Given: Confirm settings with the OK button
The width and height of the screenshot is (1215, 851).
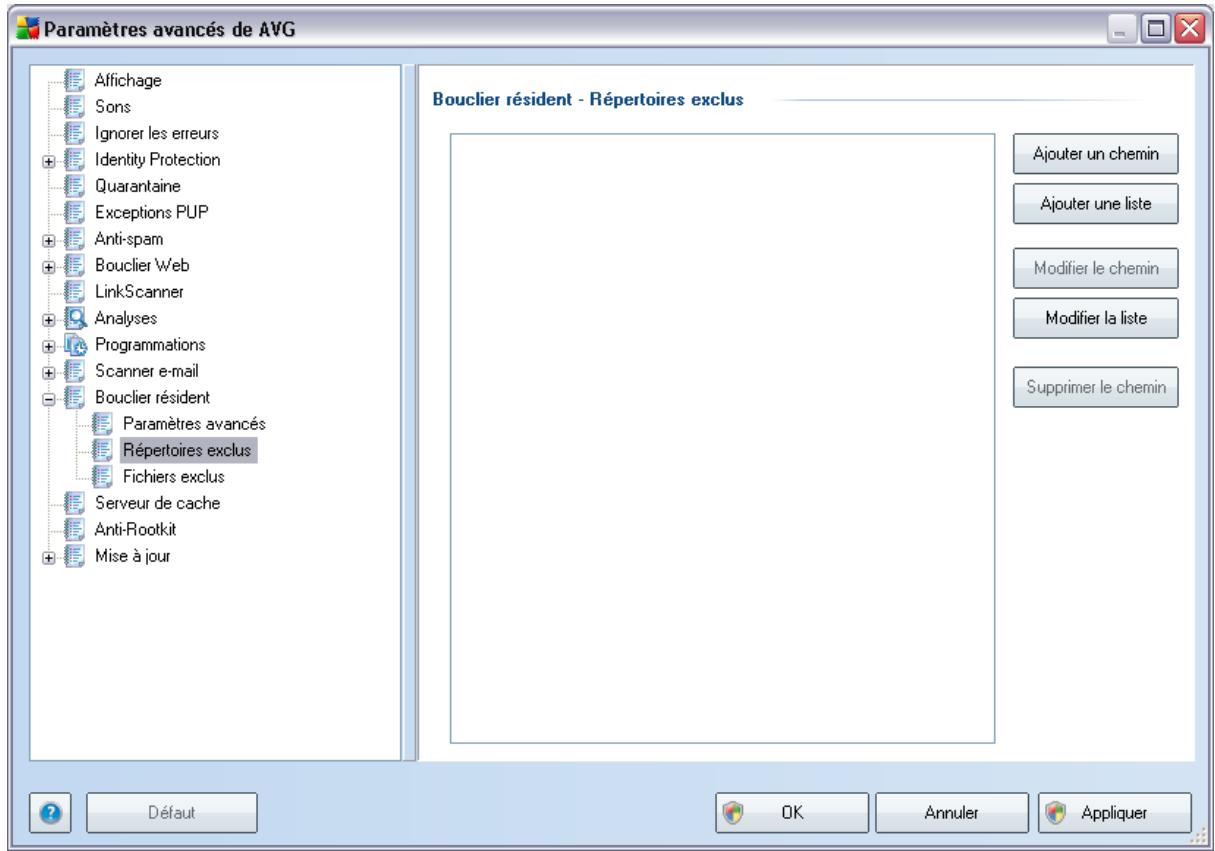Looking at the screenshot, I should (x=793, y=813).
